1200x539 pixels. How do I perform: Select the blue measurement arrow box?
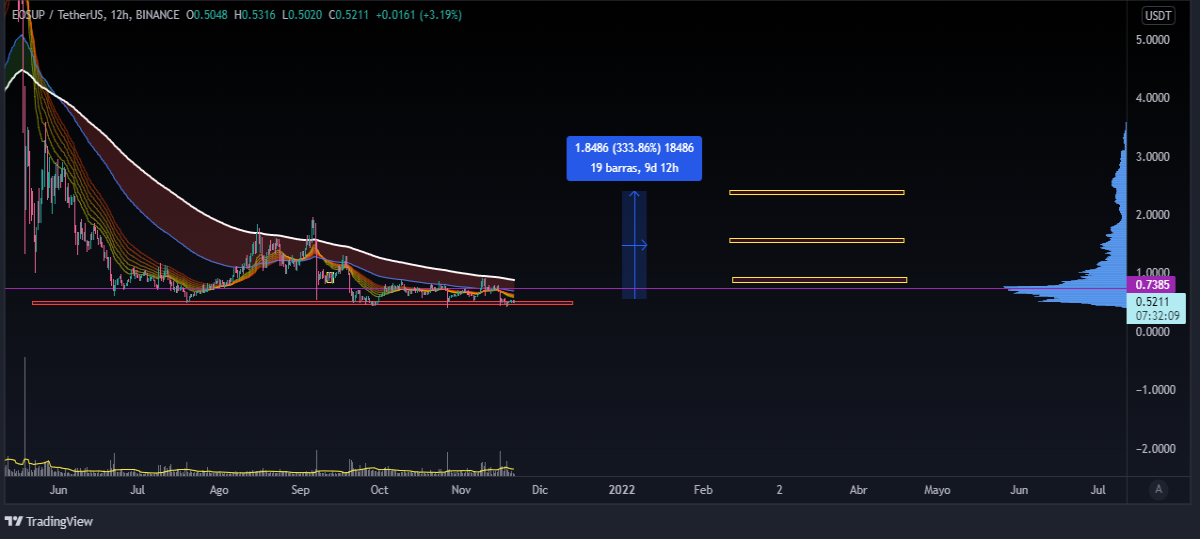coord(635,245)
